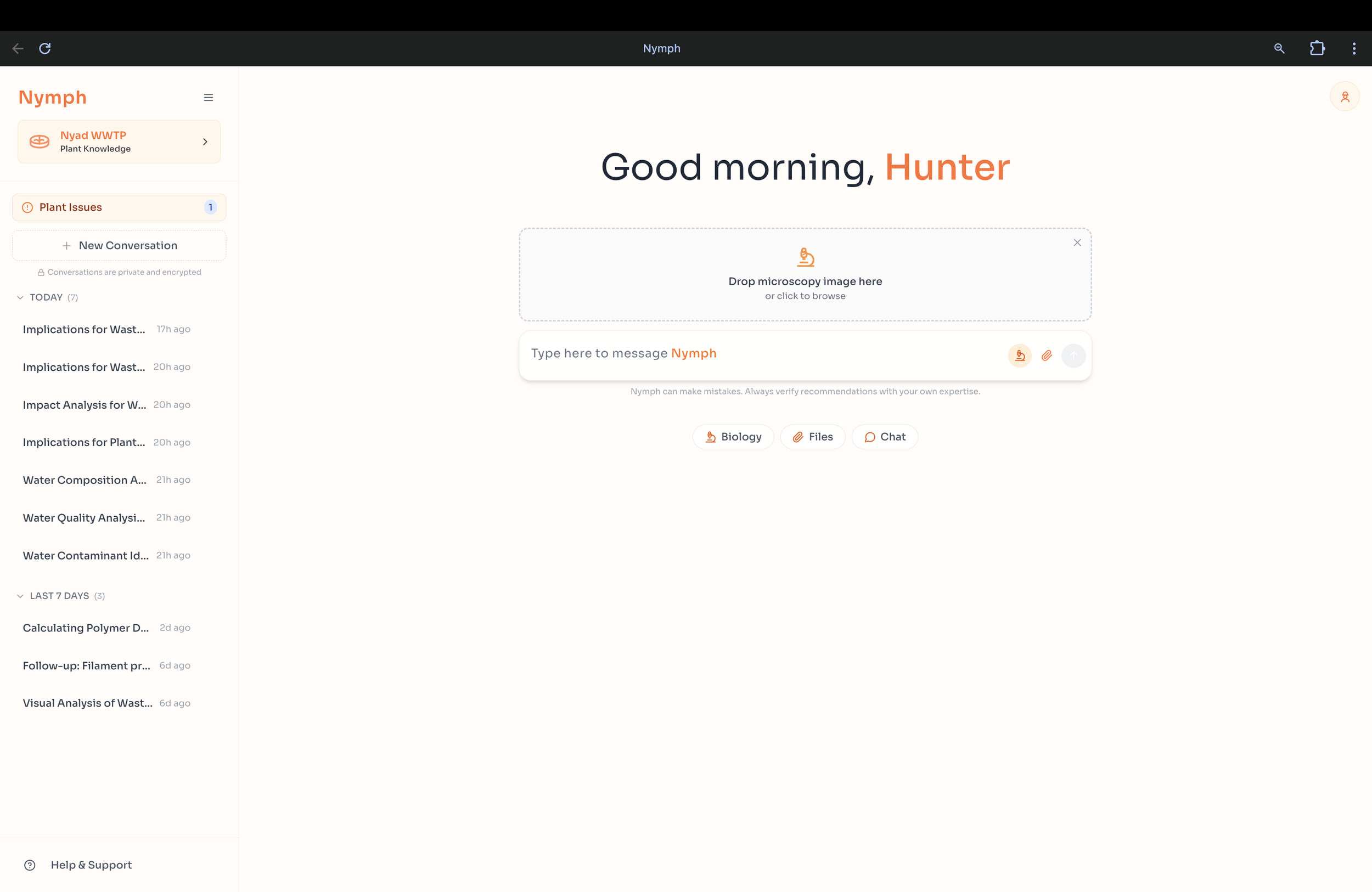The image size is (1372, 892).
Task: Click the send arrow button
Action: (x=1073, y=355)
